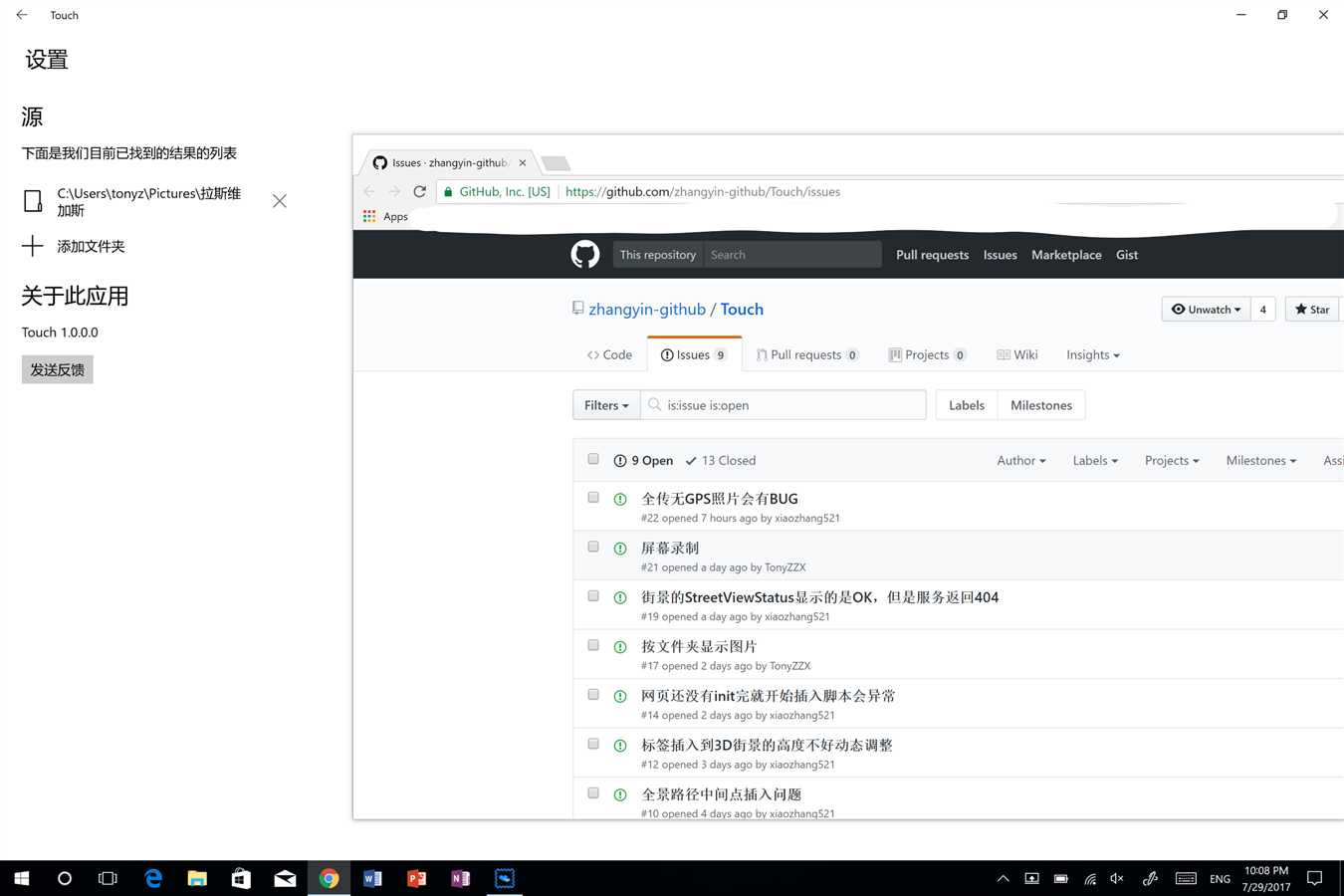Select the Issues 9 tab
This screenshot has width=1344, height=896.
tap(694, 354)
